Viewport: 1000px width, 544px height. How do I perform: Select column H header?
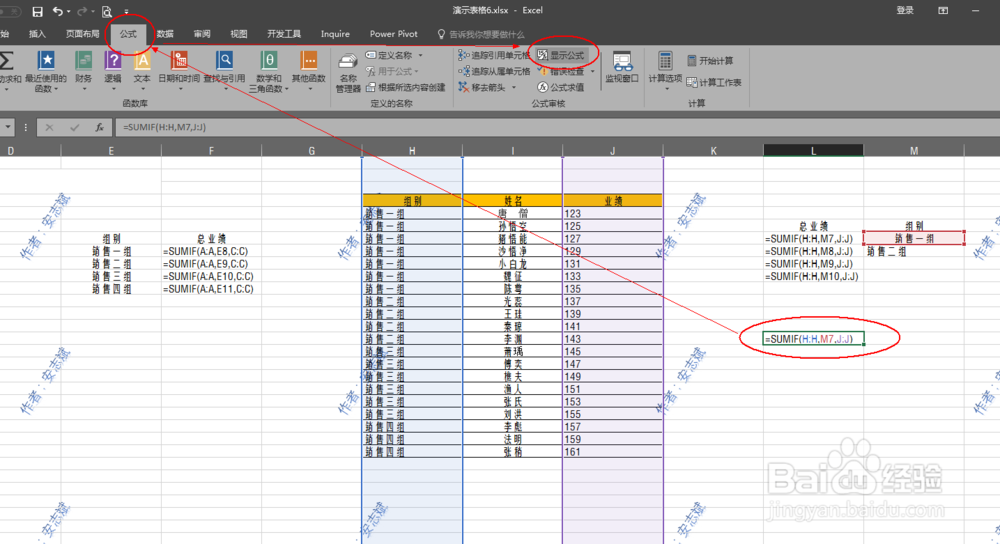pos(412,151)
